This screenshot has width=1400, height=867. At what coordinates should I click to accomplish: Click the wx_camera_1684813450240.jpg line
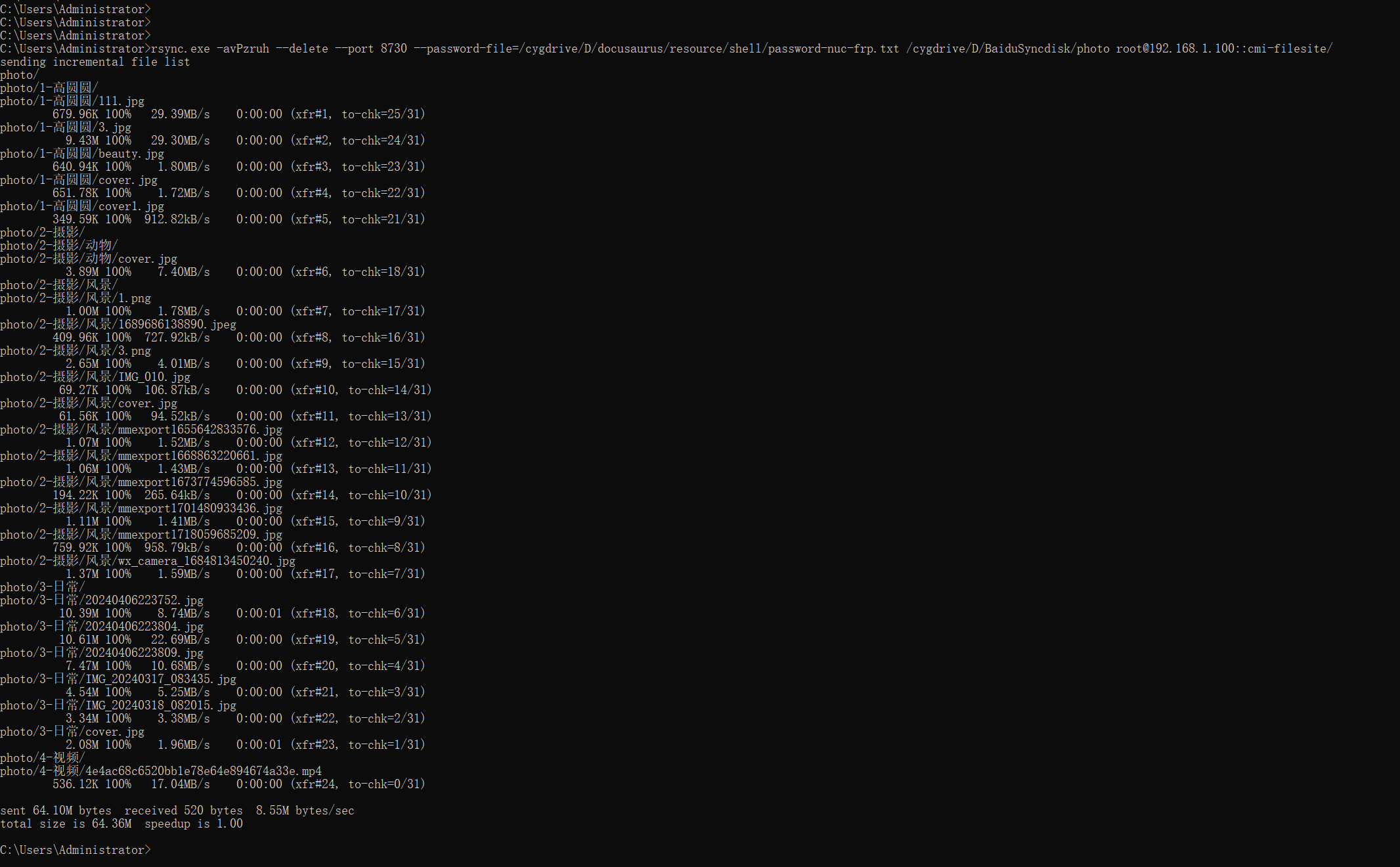point(148,561)
